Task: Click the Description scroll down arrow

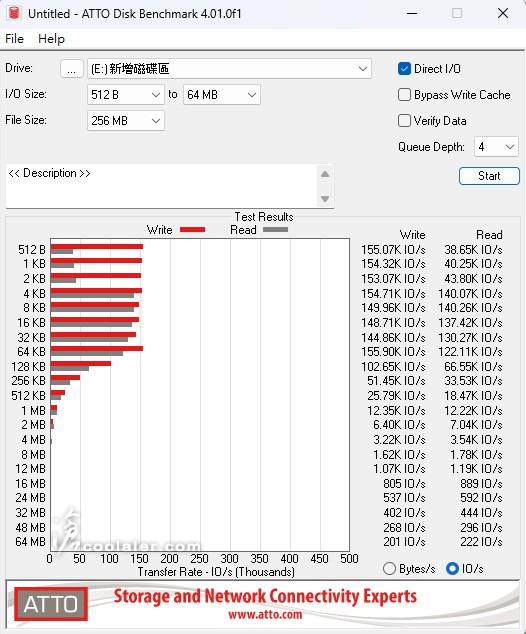Action: click(325, 199)
